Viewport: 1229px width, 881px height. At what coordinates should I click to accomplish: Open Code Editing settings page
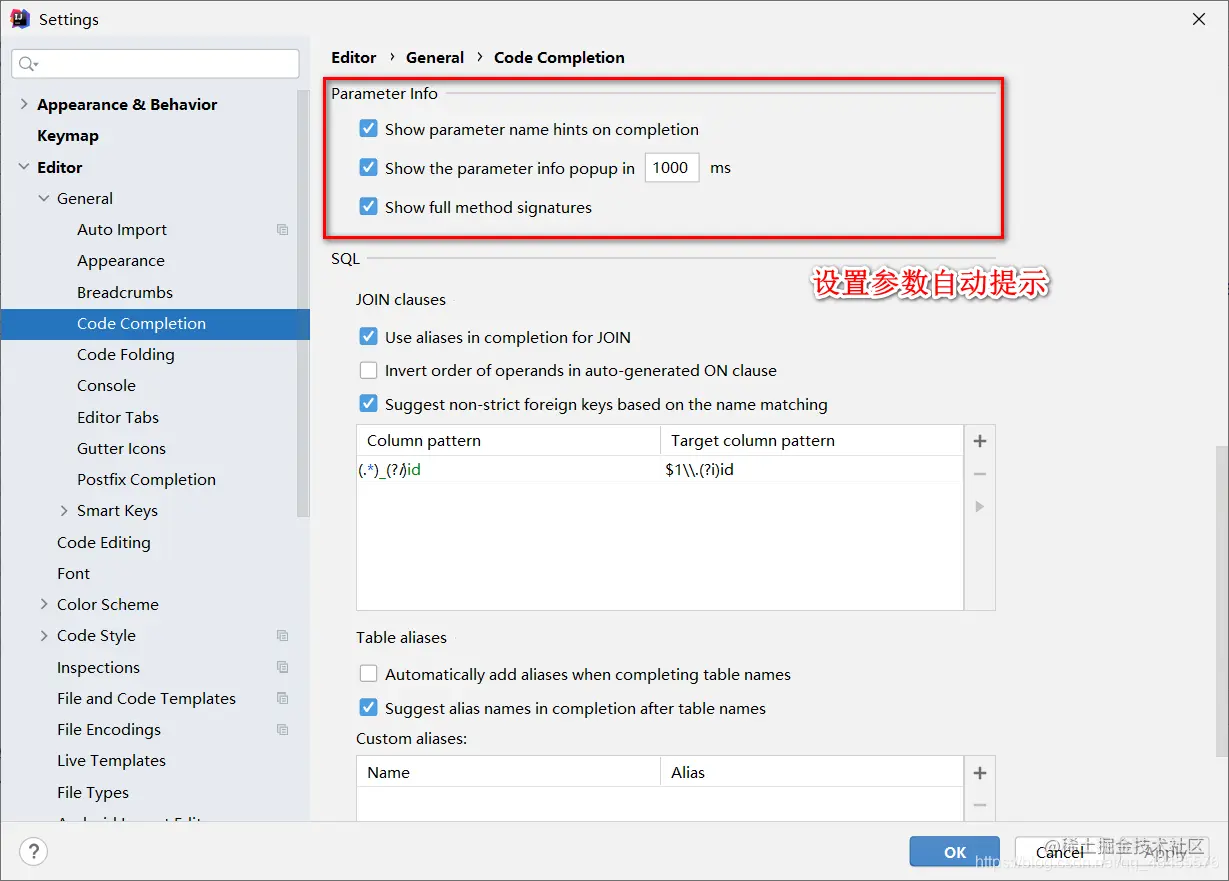pyautogui.click(x=104, y=542)
